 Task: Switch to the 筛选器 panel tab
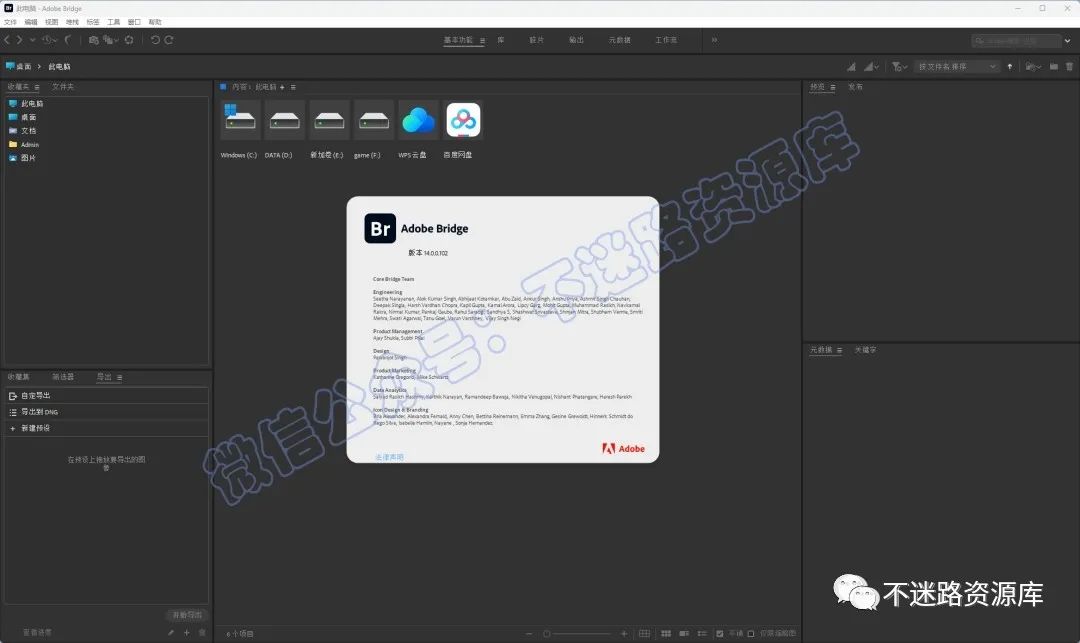coord(63,377)
